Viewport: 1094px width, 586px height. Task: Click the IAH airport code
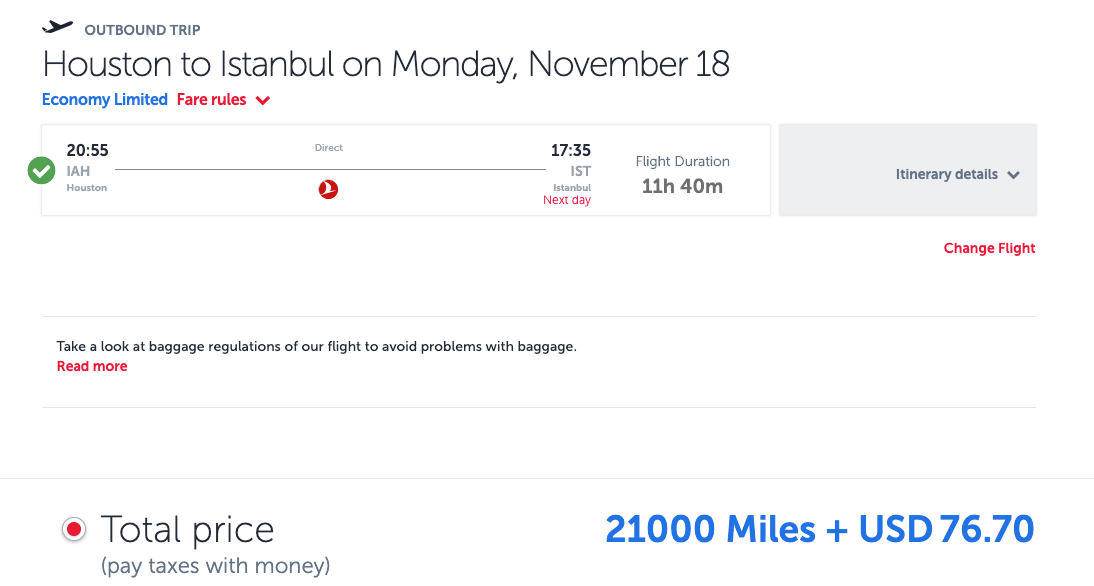[79, 172]
